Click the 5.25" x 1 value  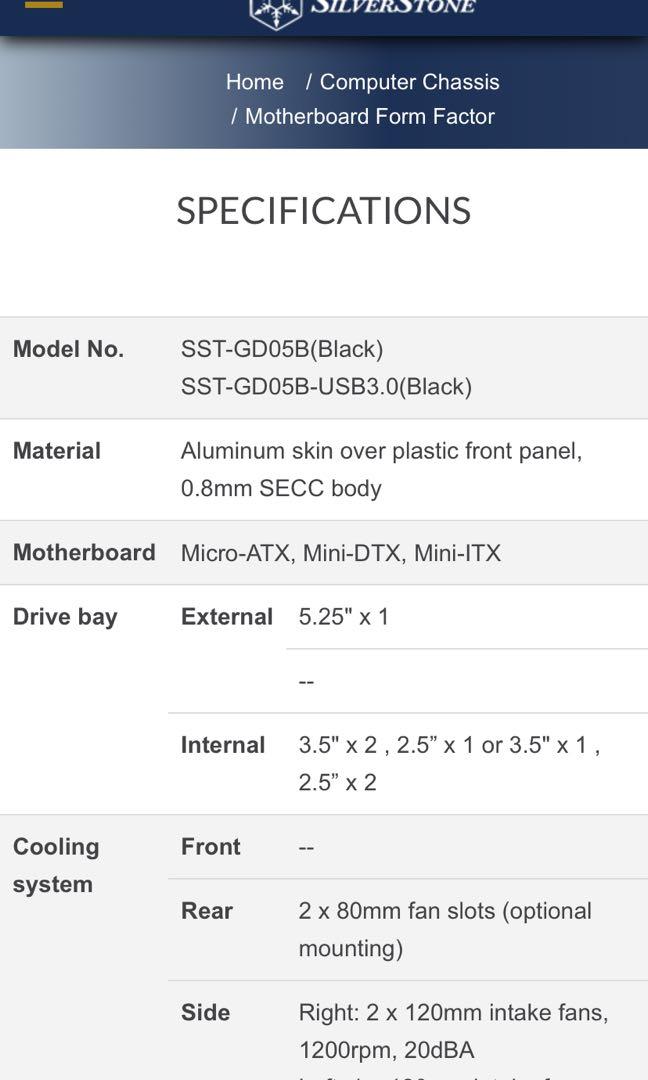click(344, 617)
